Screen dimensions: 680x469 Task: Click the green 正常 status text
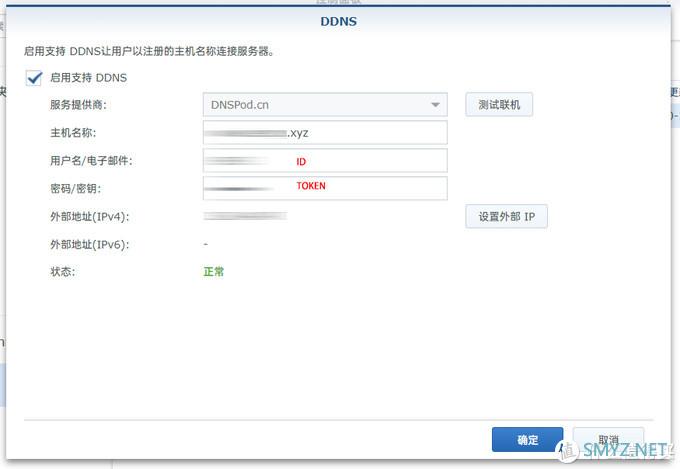click(x=214, y=272)
